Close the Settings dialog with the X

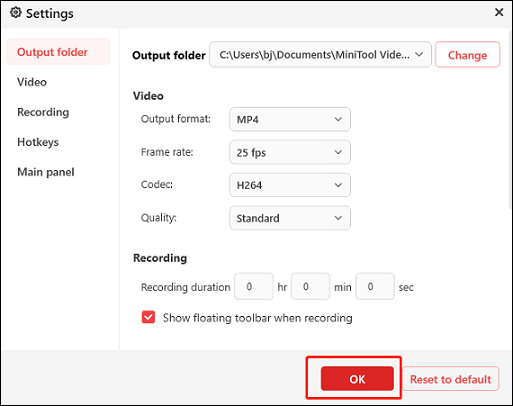[499, 12]
